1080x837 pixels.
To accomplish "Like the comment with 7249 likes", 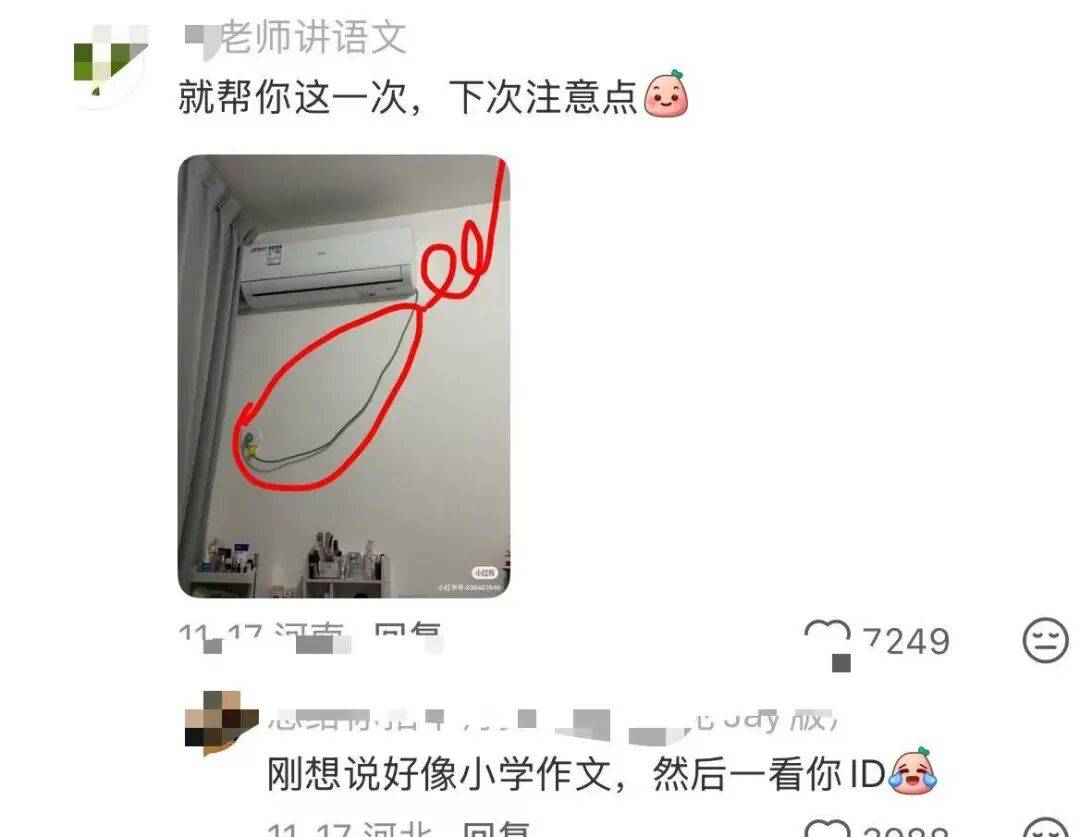I will [x=828, y=642].
